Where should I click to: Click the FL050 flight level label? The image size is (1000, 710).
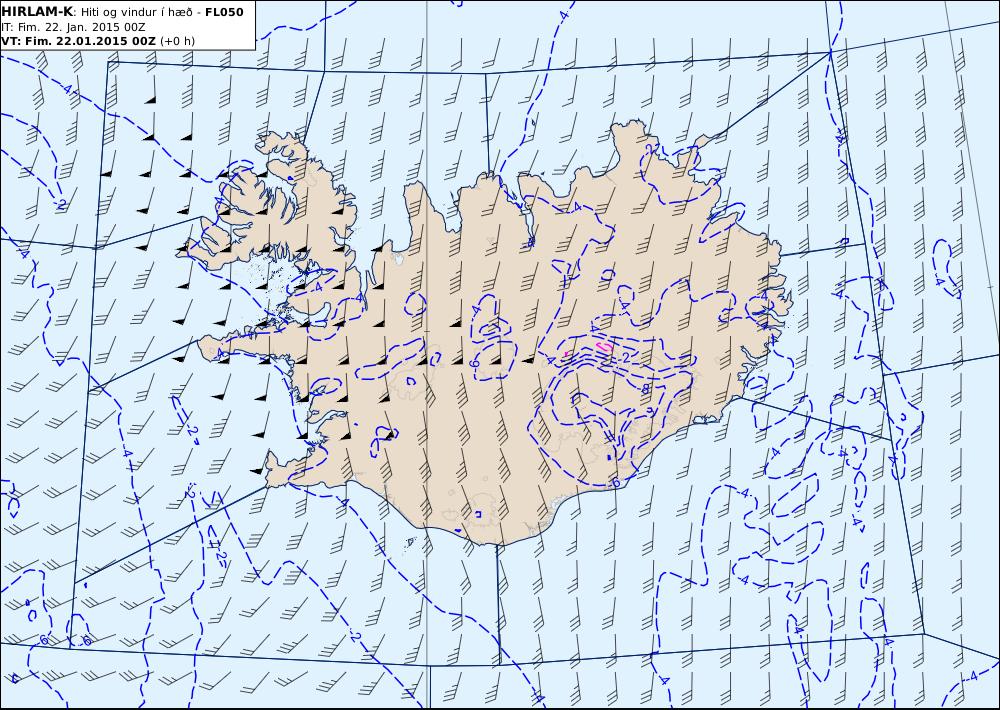point(224,12)
